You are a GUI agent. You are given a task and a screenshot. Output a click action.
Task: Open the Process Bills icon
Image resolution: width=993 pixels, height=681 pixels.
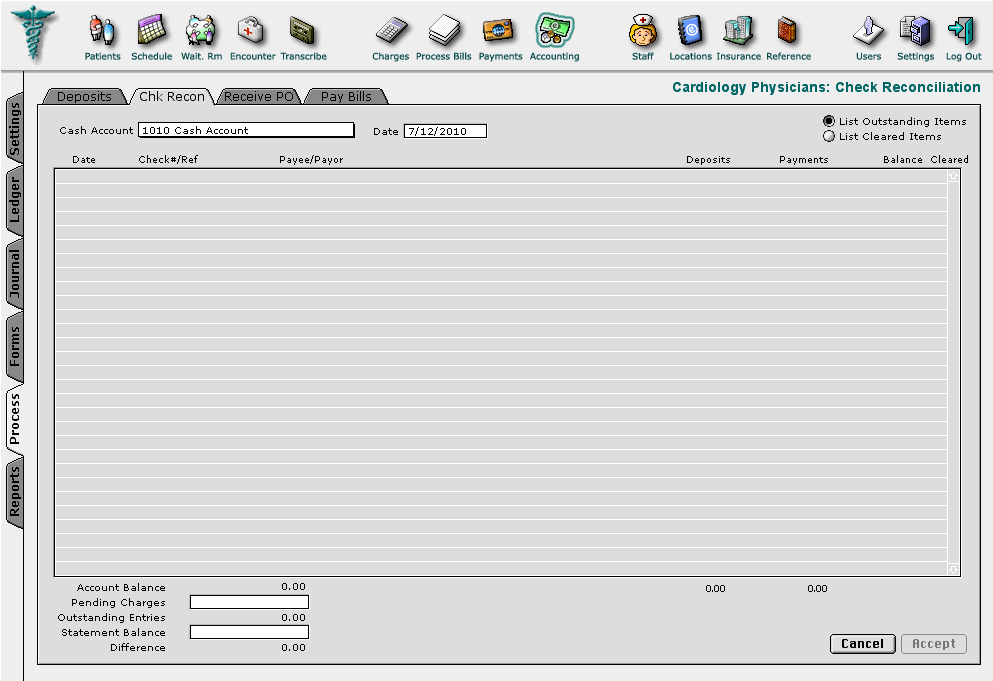pyautogui.click(x=443, y=31)
